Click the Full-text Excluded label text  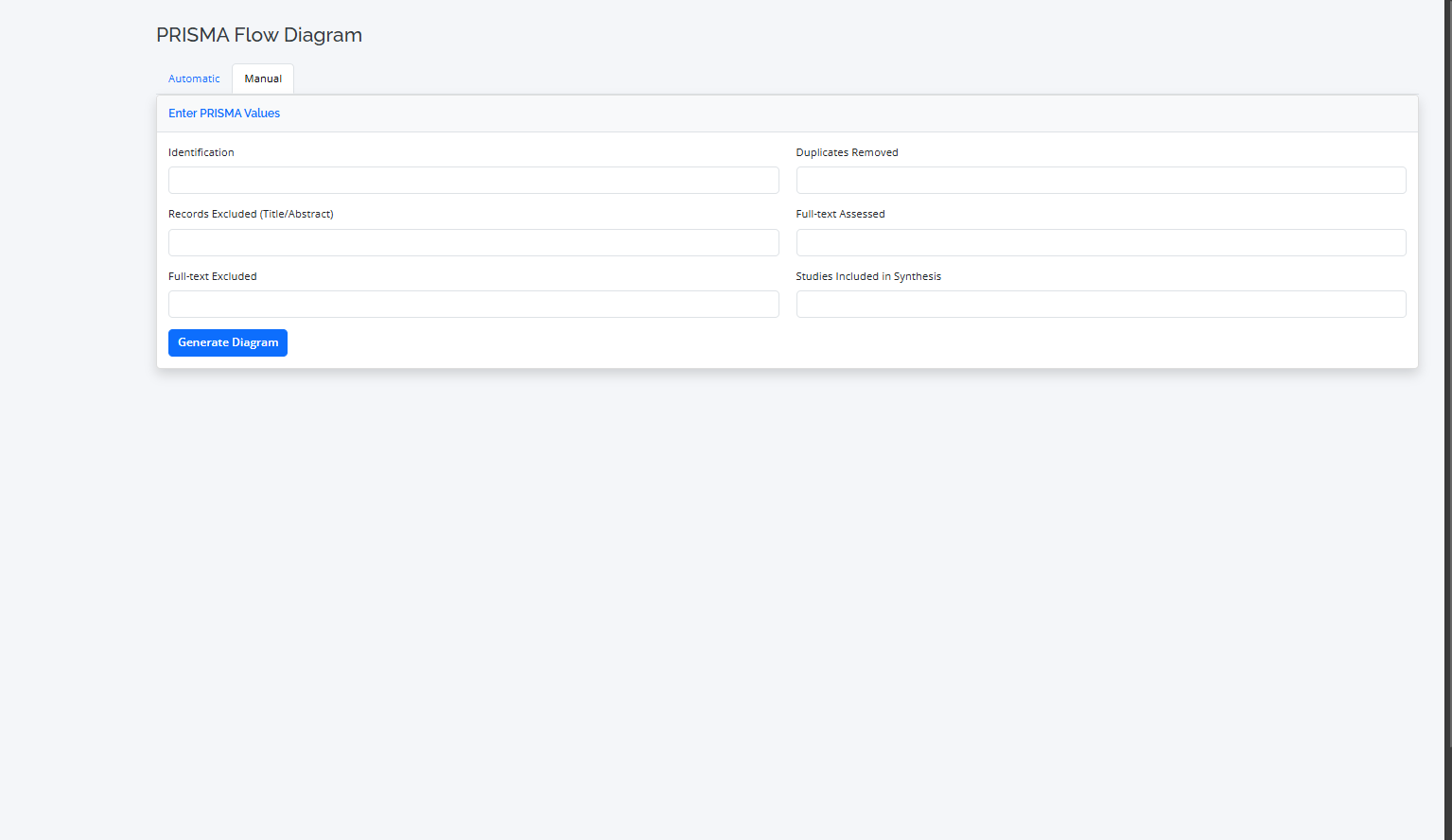coord(213,276)
